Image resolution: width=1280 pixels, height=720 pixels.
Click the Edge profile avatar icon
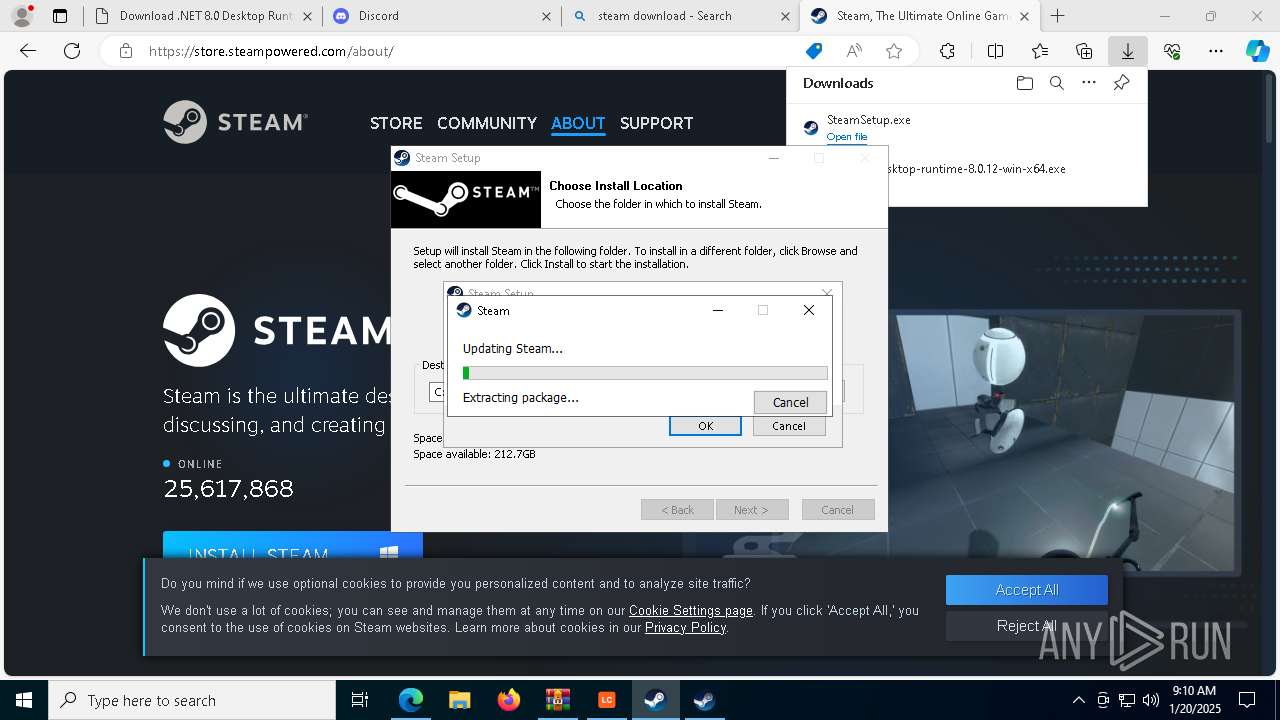tap(21, 16)
